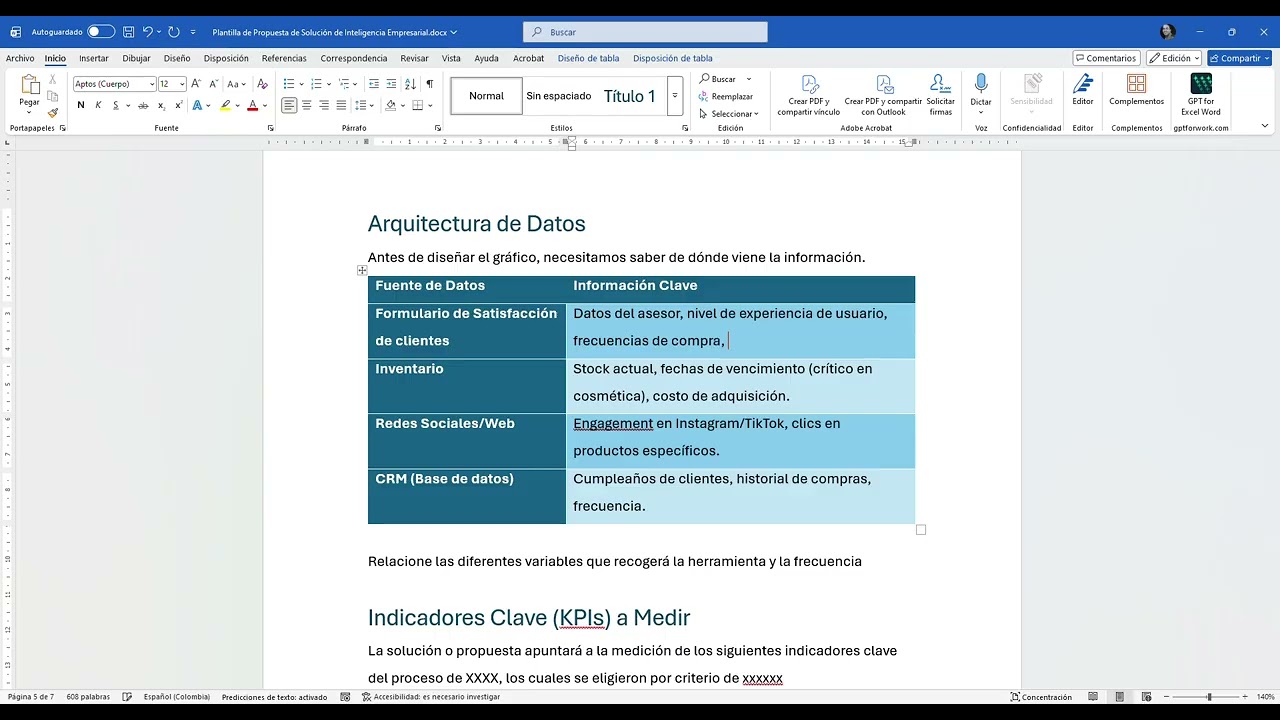The height and width of the screenshot is (720, 1280).
Task: Apply bold with the N button
Action: pyautogui.click(x=81, y=106)
